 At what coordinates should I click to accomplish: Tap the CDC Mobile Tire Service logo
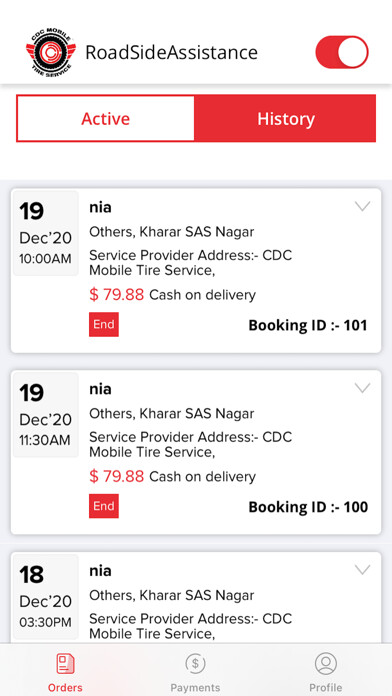(51, 53)
